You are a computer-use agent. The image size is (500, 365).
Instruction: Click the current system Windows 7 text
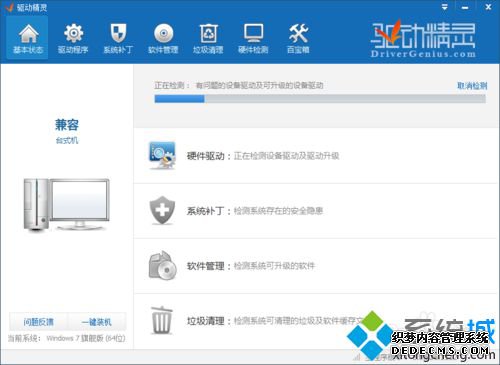(67, 338)
